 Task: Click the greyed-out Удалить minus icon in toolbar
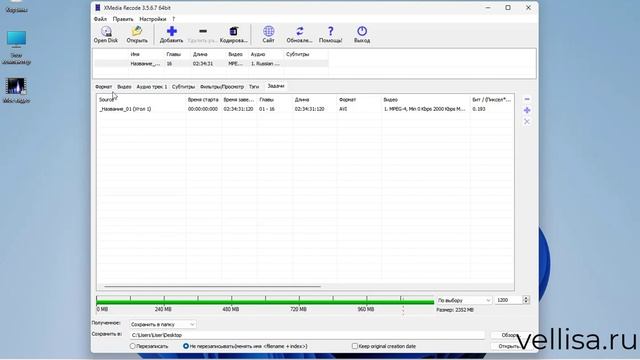click(202, 31)
